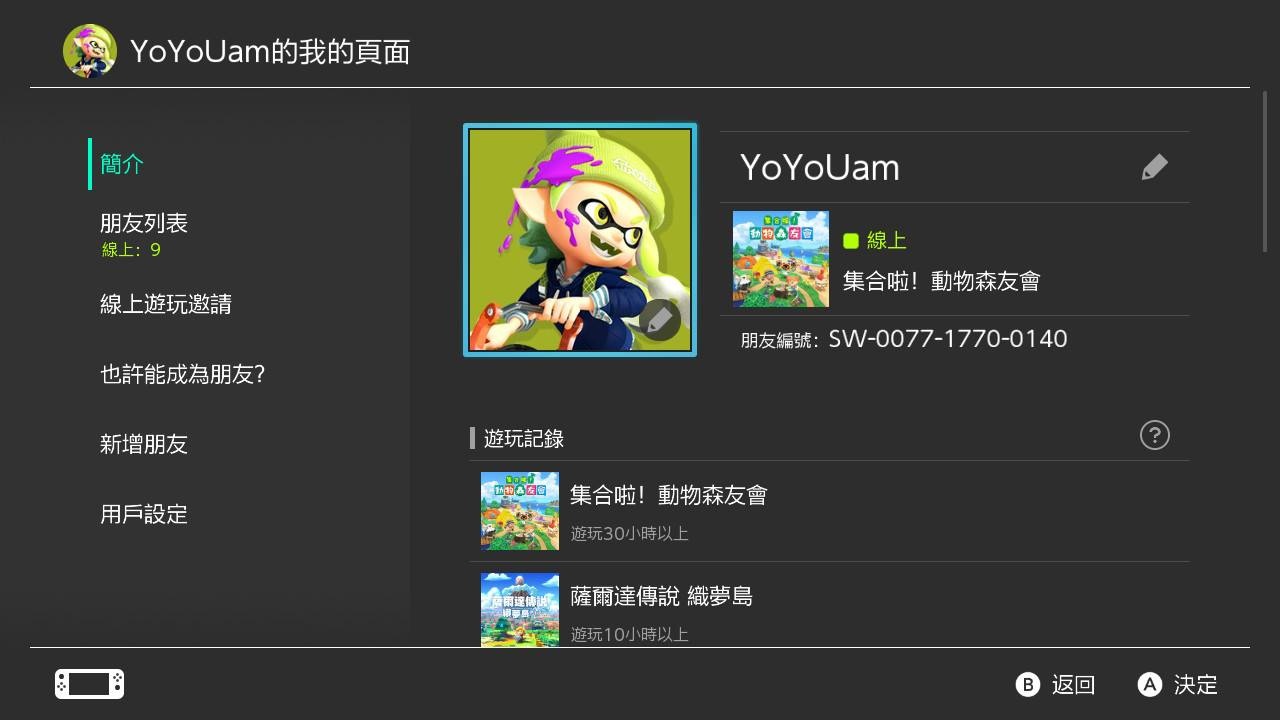Open 線上遊玩邀請 in the sidebar
Image resolution: width=1280 pixels, height=720 pixels.
[166, 304]
